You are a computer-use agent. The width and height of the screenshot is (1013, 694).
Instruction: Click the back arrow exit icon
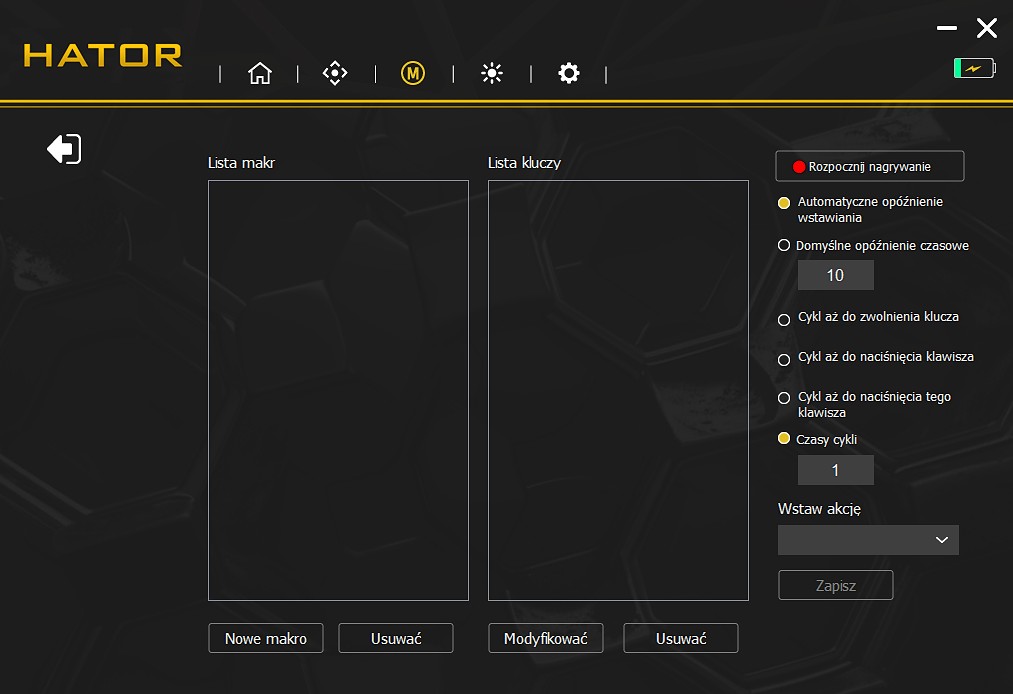coord(63,148)
